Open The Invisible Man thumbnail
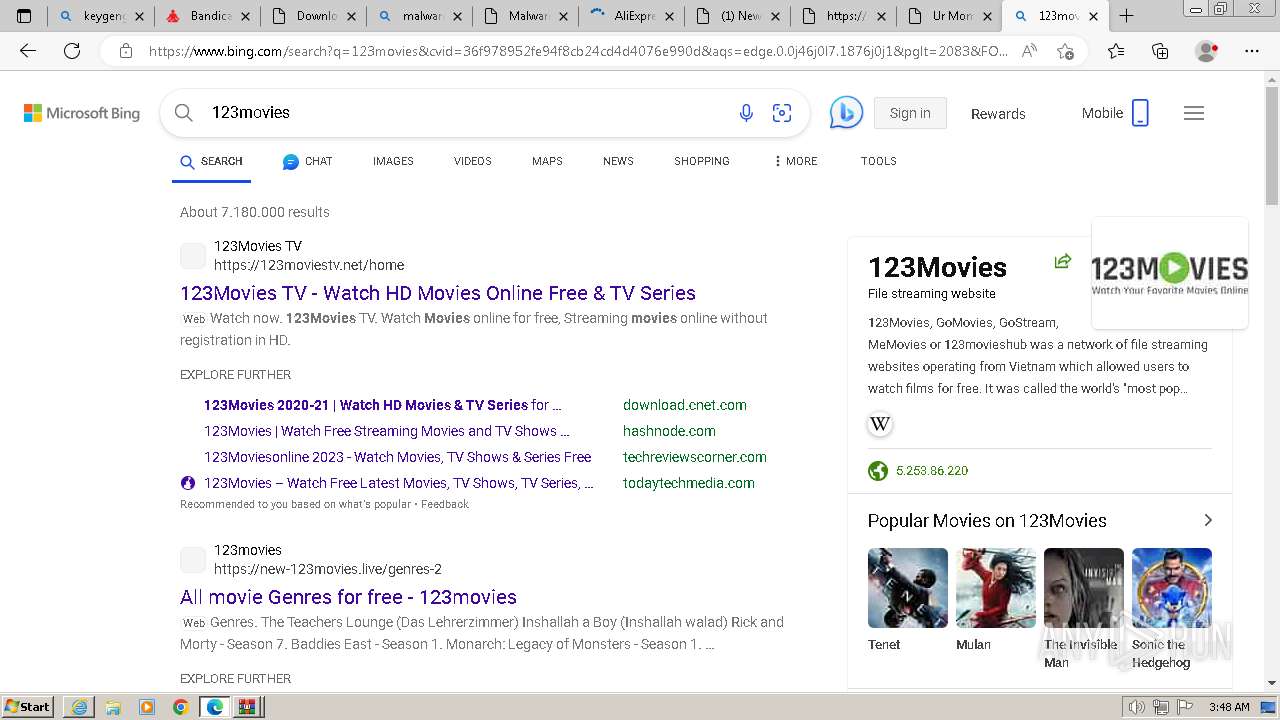This screenshot has height=720, width=1280. coord(1084,588)
